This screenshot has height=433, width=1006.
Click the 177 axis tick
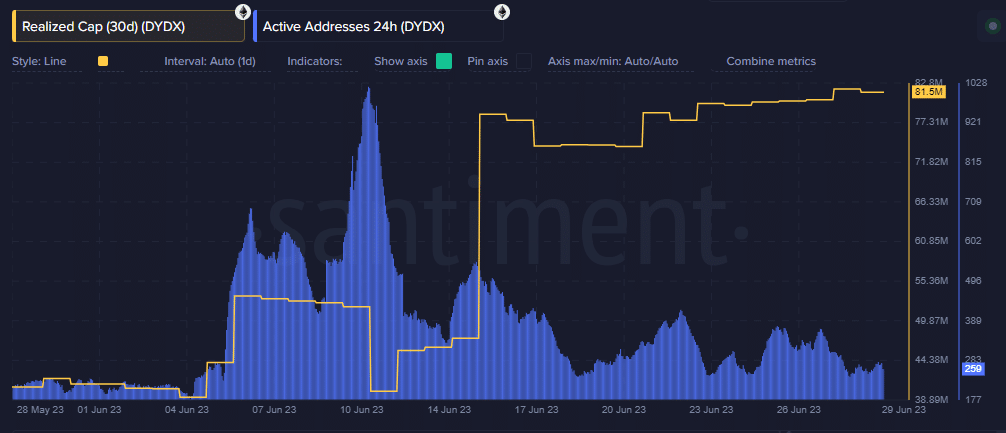tap(972, 399)
